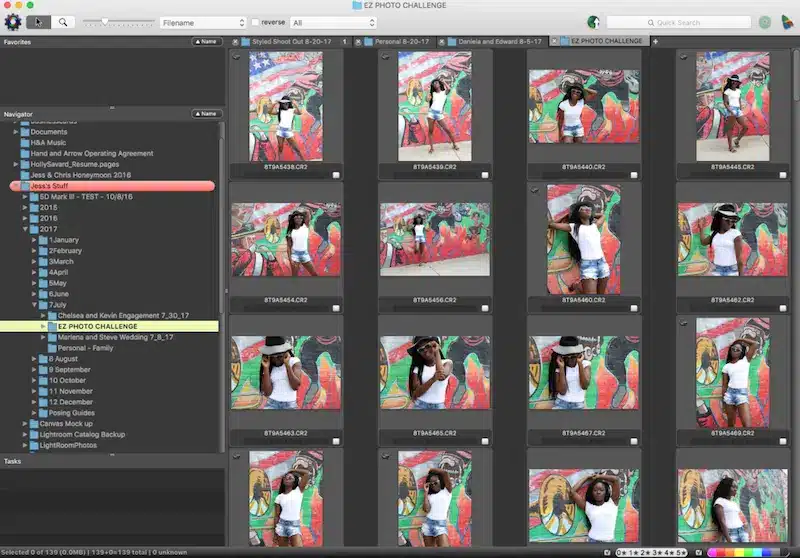The height and width of the screenshot is (558, 800).
Task: Close the Styled Shoot Out 8-20-17 tab
Action: (x=235, y=42)
